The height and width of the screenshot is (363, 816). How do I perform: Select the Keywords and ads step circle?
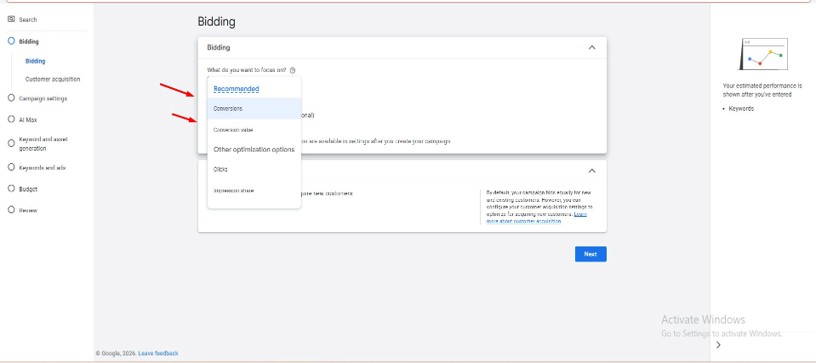tap(11, 167)
